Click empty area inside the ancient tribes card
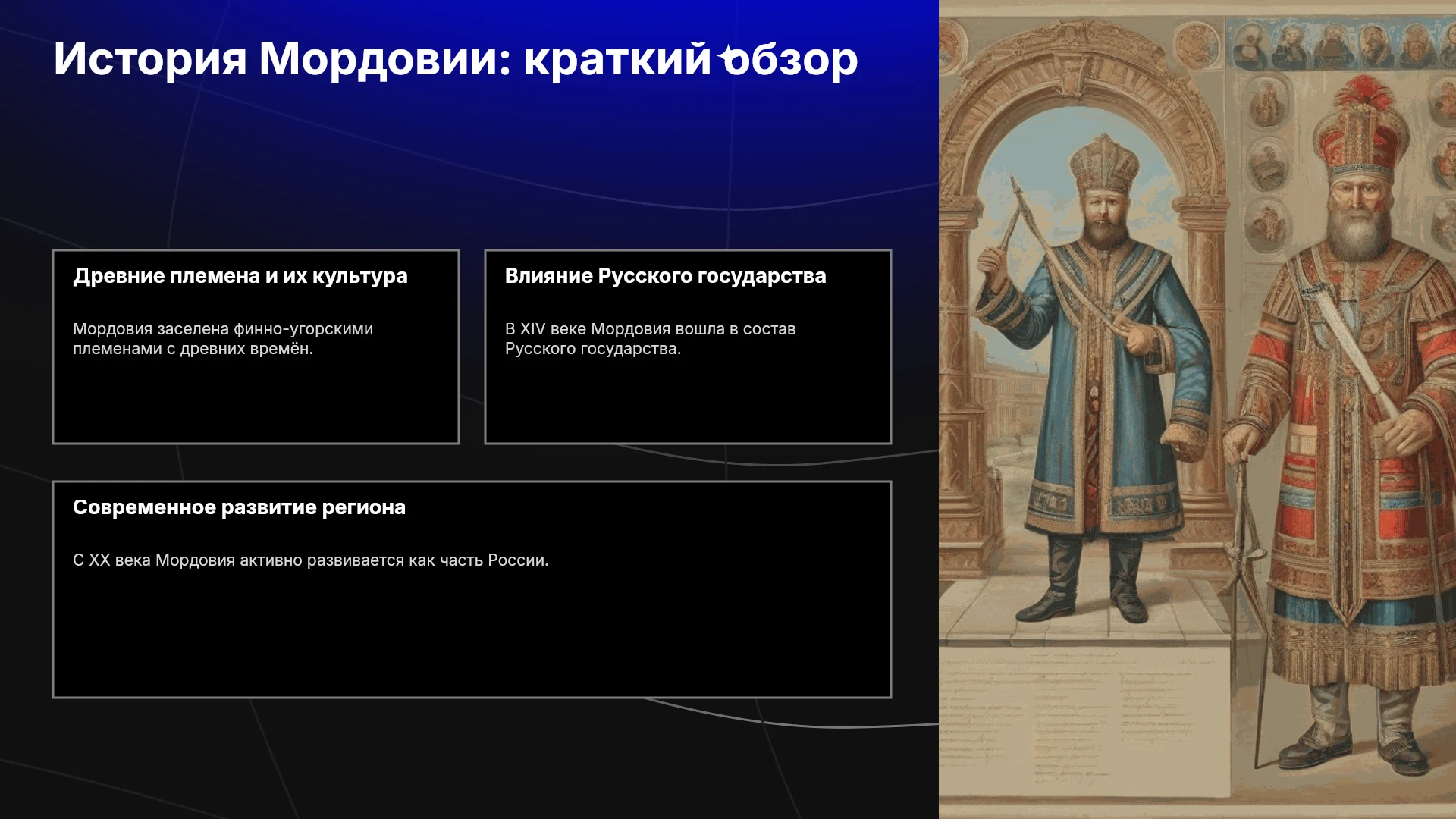This screenshot has height=819, width=1456. pos(256,402)
